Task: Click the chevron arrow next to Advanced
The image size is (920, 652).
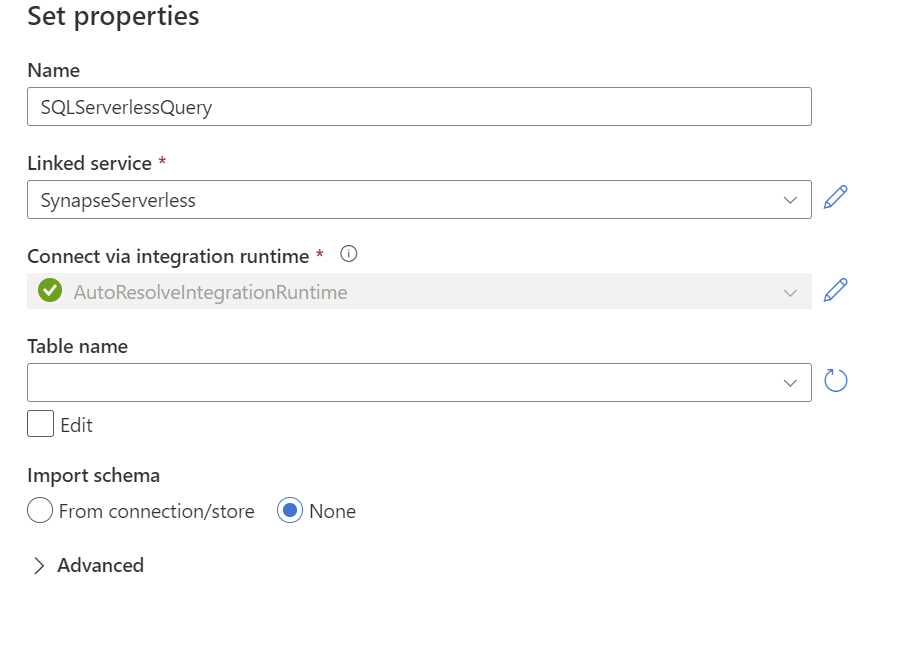Action: [x=39, y=566]
